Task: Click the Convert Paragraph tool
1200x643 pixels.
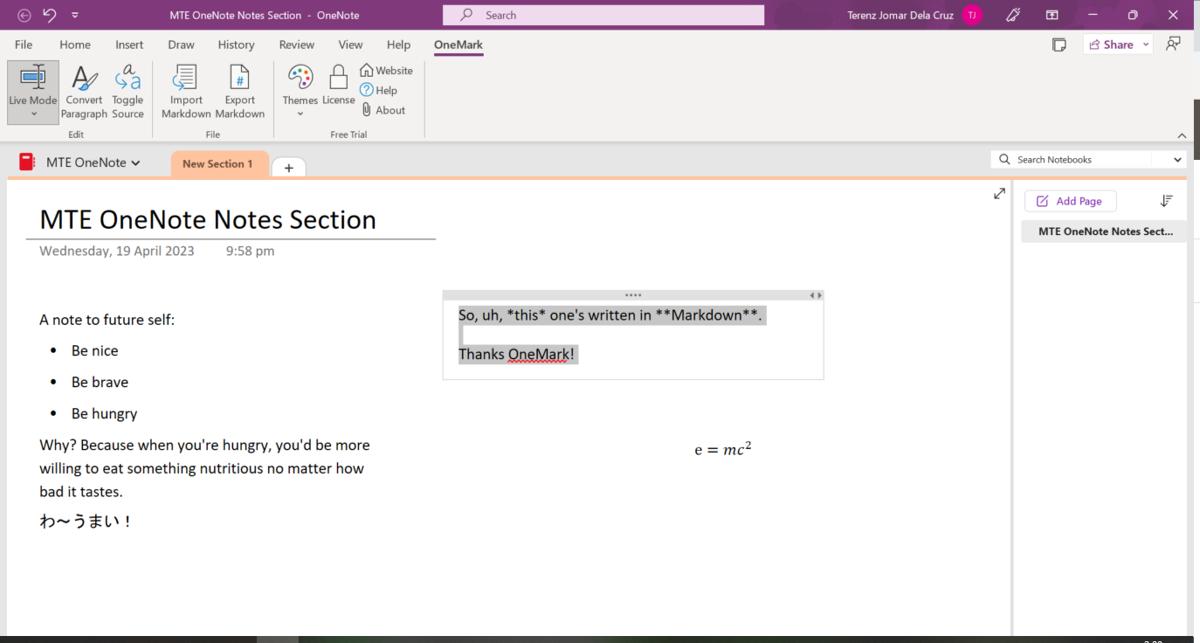Action: click(84, 90)
